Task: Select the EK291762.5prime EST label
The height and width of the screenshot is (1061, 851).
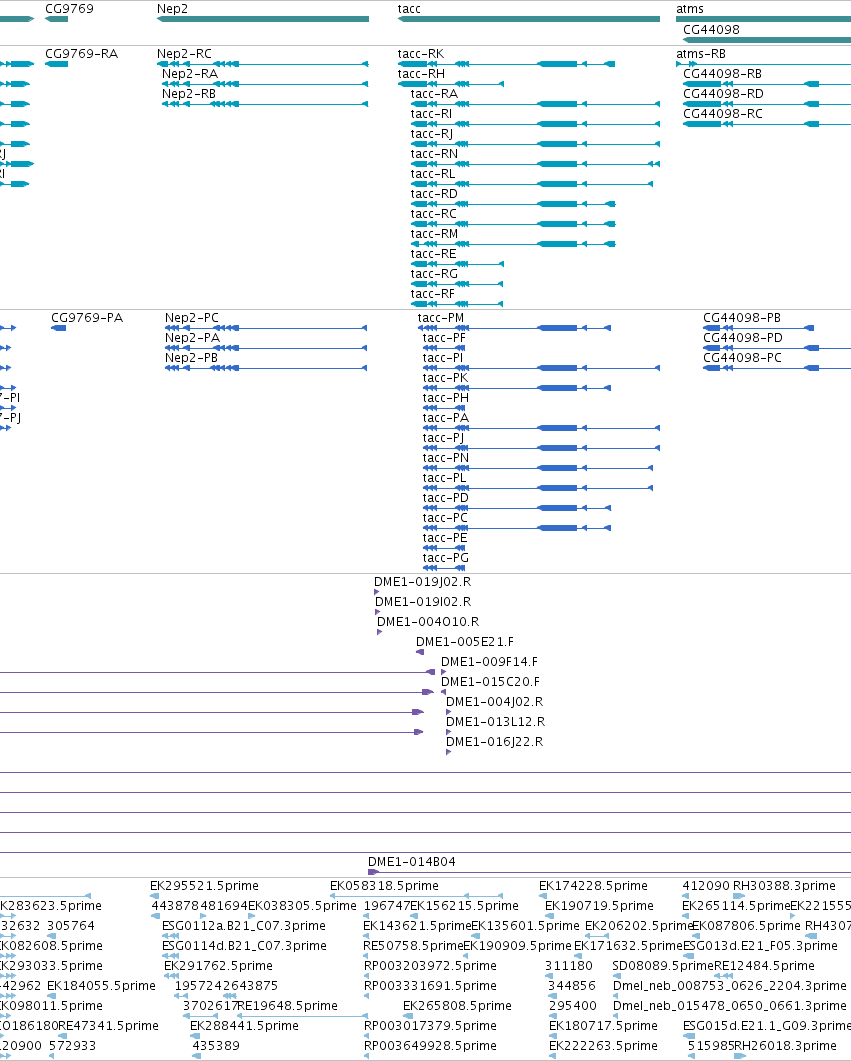Action: click(218, 966)
